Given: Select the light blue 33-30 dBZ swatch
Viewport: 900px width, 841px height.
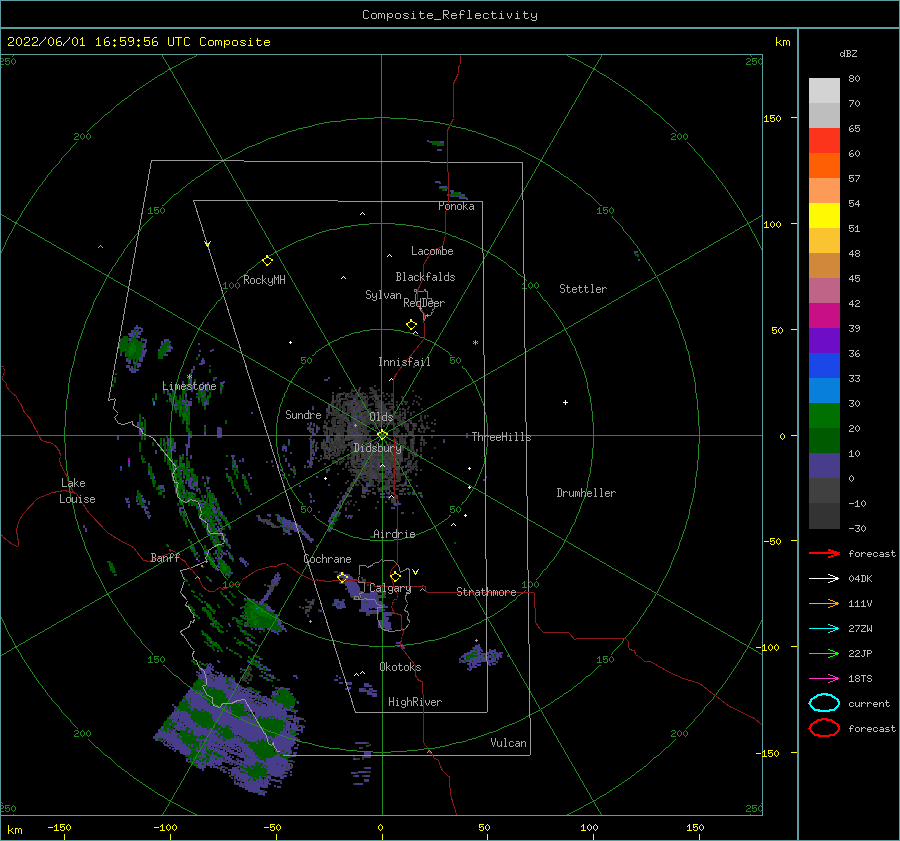Looking at the screenshot, I should (x=824, y=390).
